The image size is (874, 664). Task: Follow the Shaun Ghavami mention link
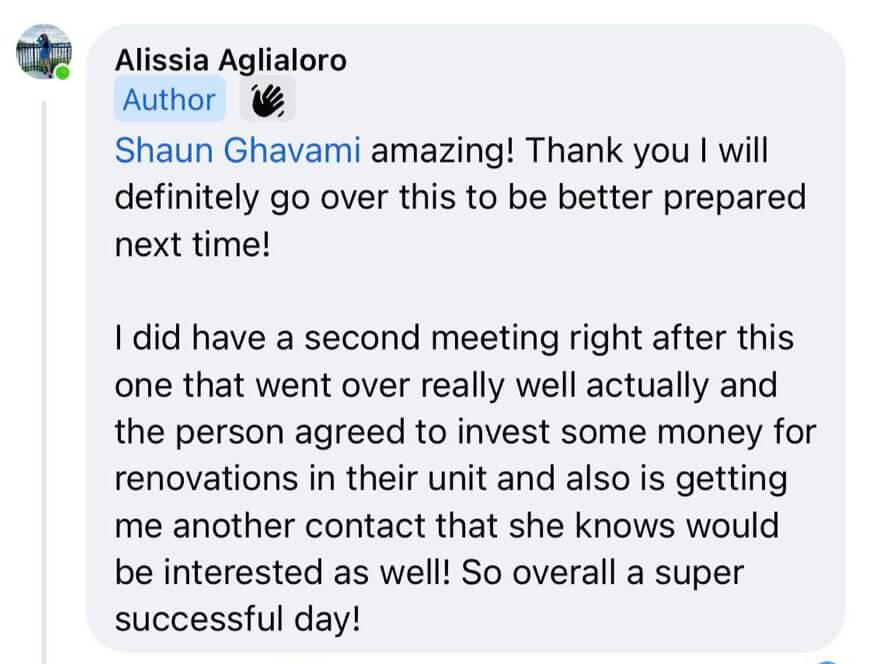click(x=238, y=151)
